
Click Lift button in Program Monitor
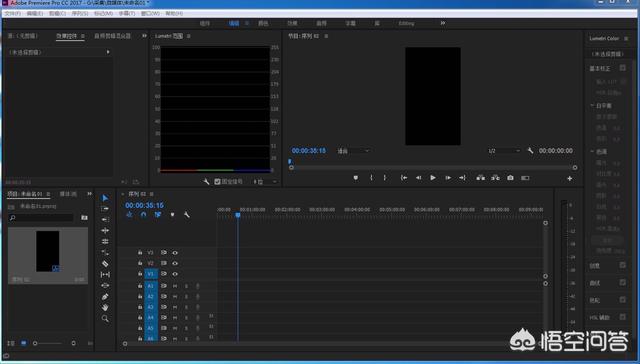click(x=481, y=178)
